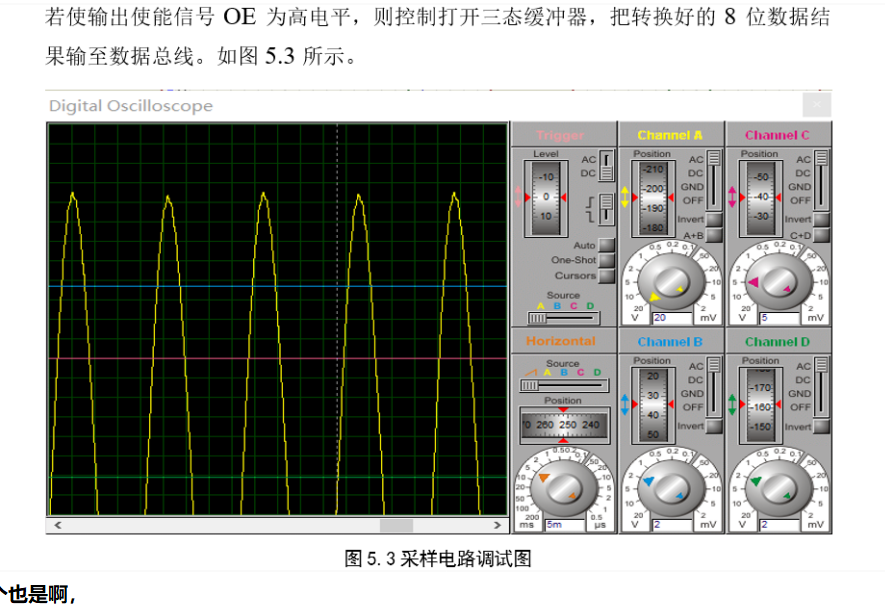Screen dimensions: 885x609
Task: Click the Trigger Level pink up-down arrow
Action: pos(518,197)
